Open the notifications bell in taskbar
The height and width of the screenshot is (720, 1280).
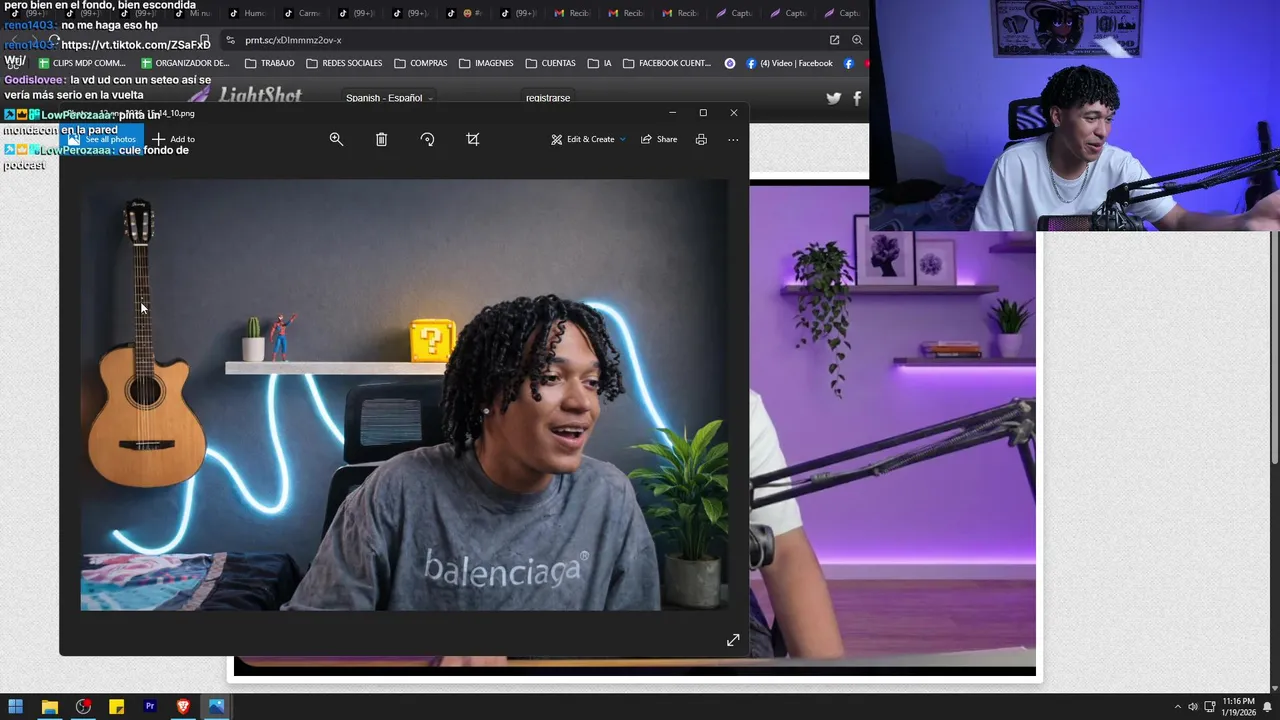1267,707
